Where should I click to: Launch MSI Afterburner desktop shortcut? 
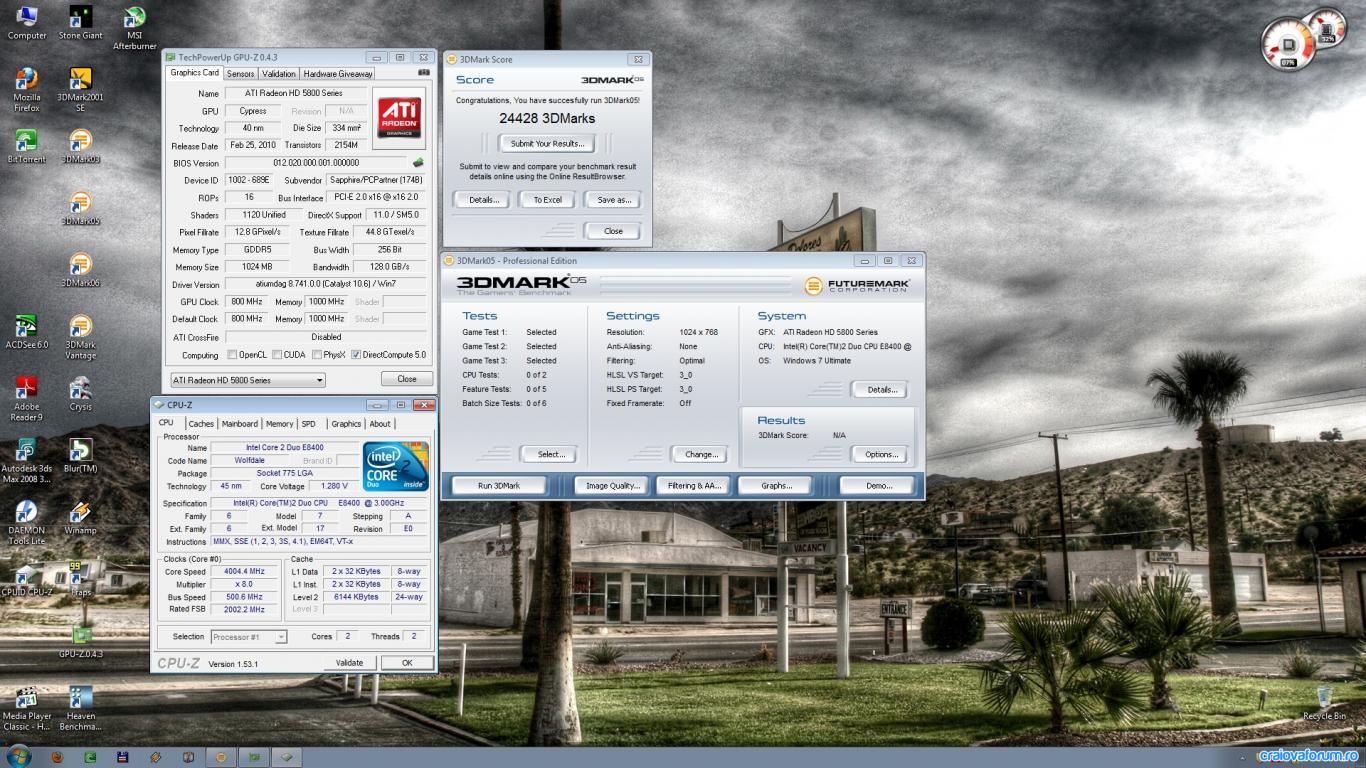point(134,27)
